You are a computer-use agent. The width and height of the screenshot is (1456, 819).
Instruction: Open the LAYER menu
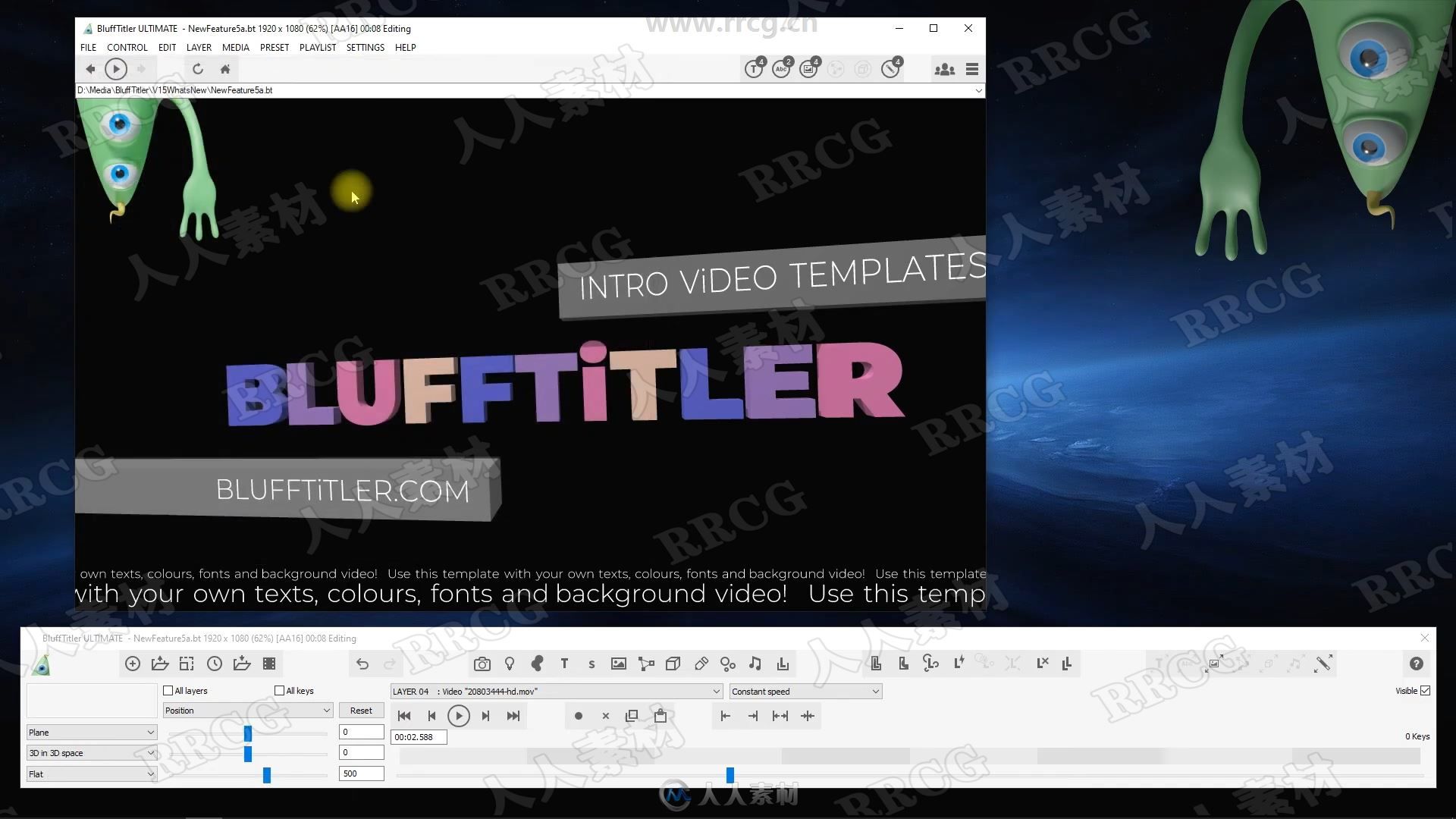pyautogui.click(x=199, y=47)
